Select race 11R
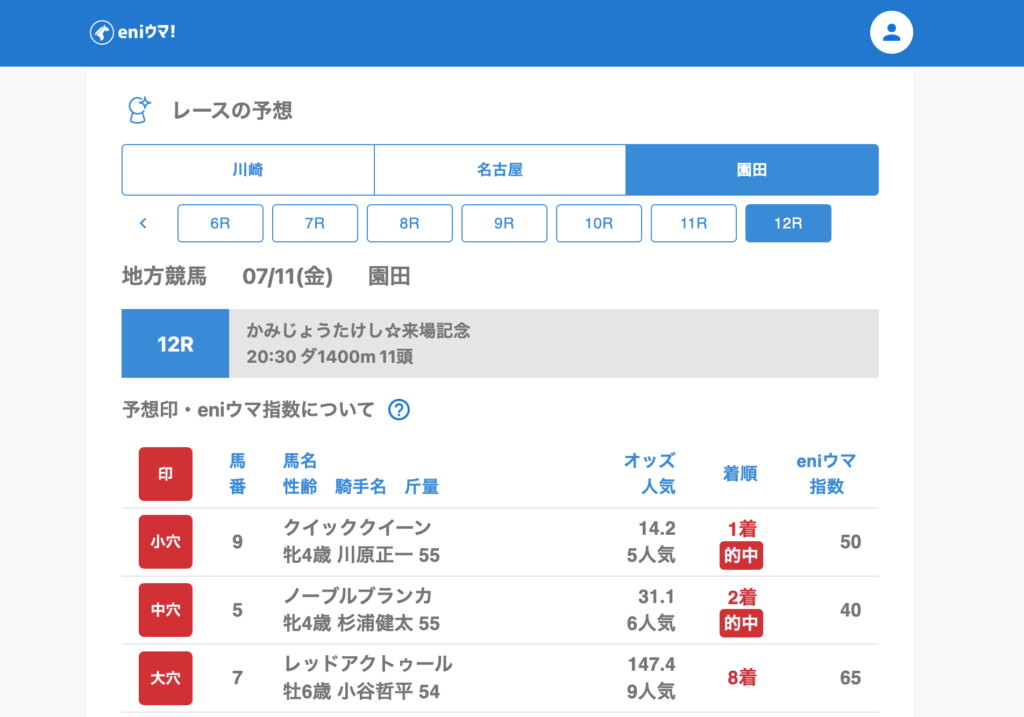 [x=693, y=223]
